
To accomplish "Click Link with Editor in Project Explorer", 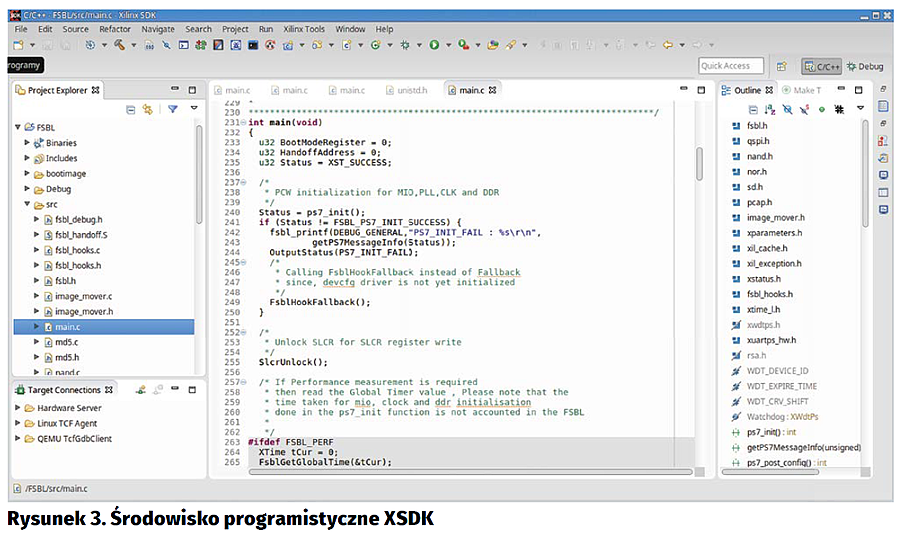I will (148, 109).
